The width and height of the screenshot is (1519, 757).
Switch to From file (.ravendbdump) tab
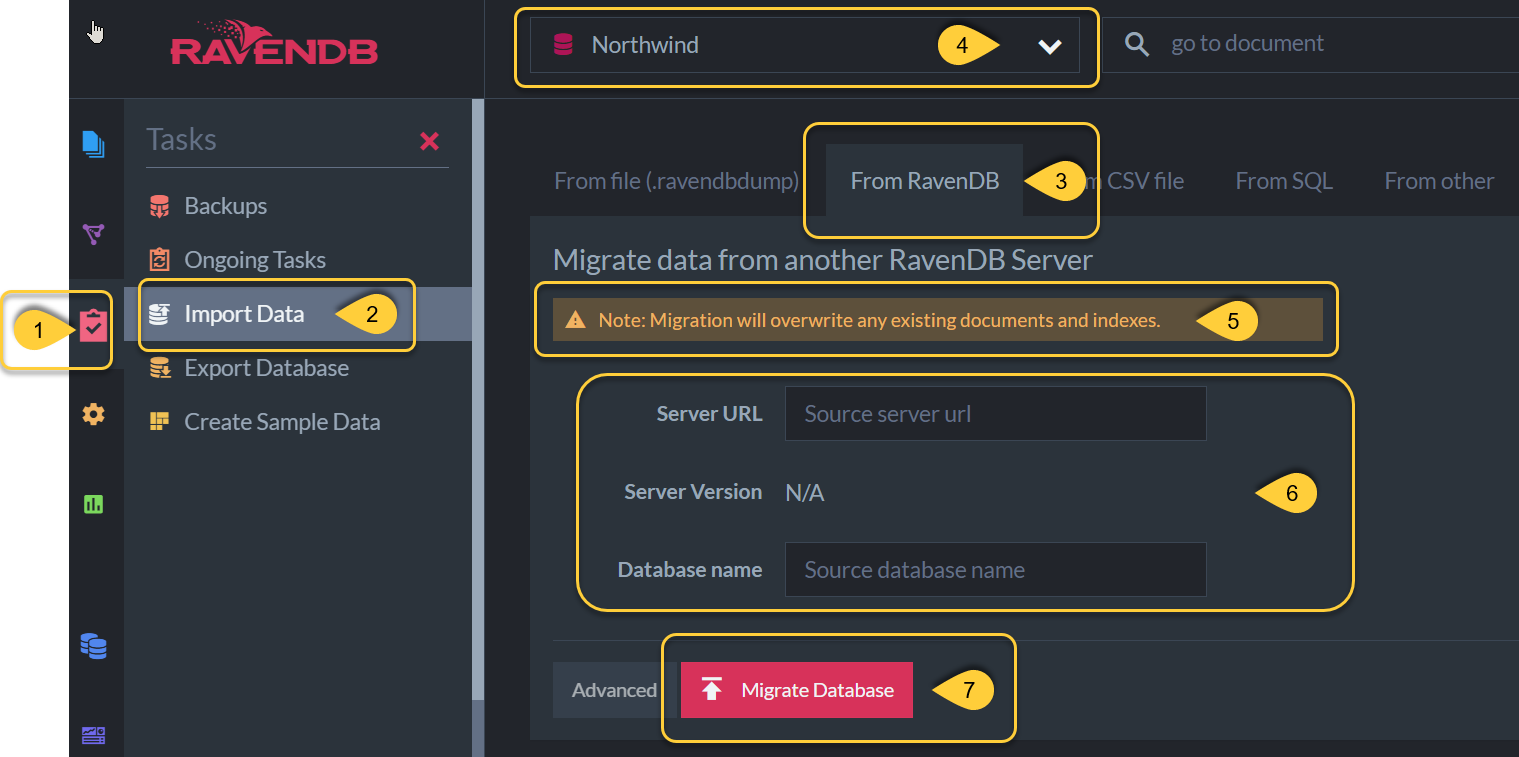coord(677,181)
